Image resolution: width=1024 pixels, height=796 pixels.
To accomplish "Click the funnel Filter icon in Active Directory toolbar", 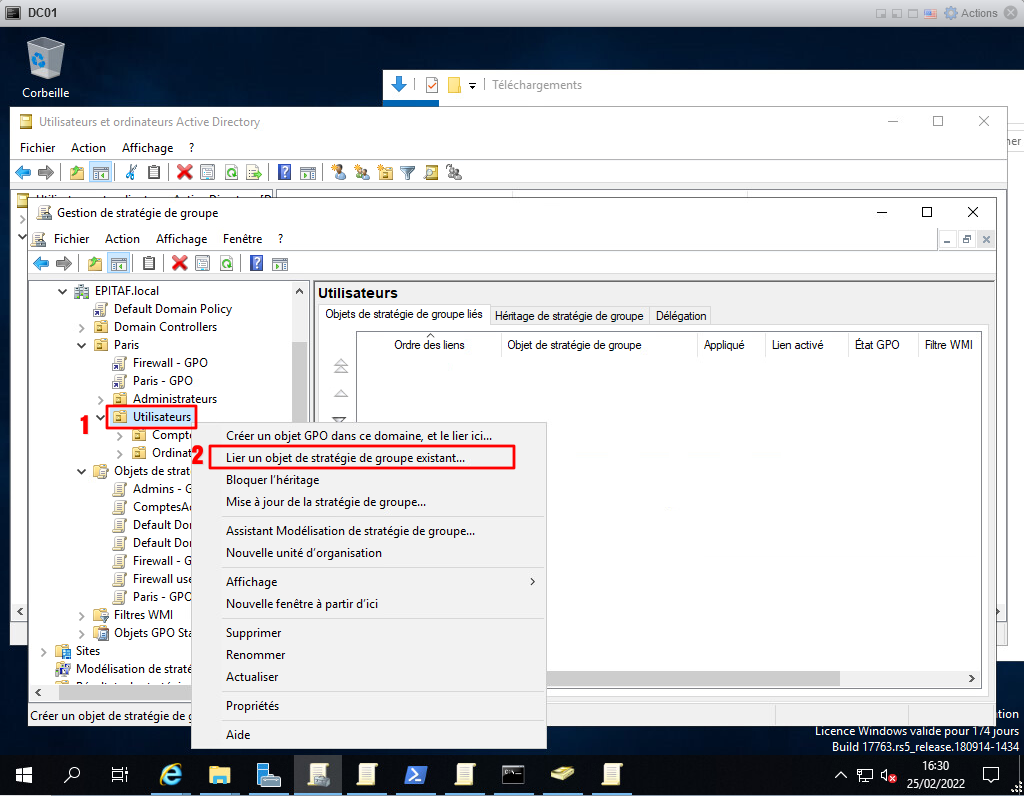I will pyautogui.click(x=407, y=172).
